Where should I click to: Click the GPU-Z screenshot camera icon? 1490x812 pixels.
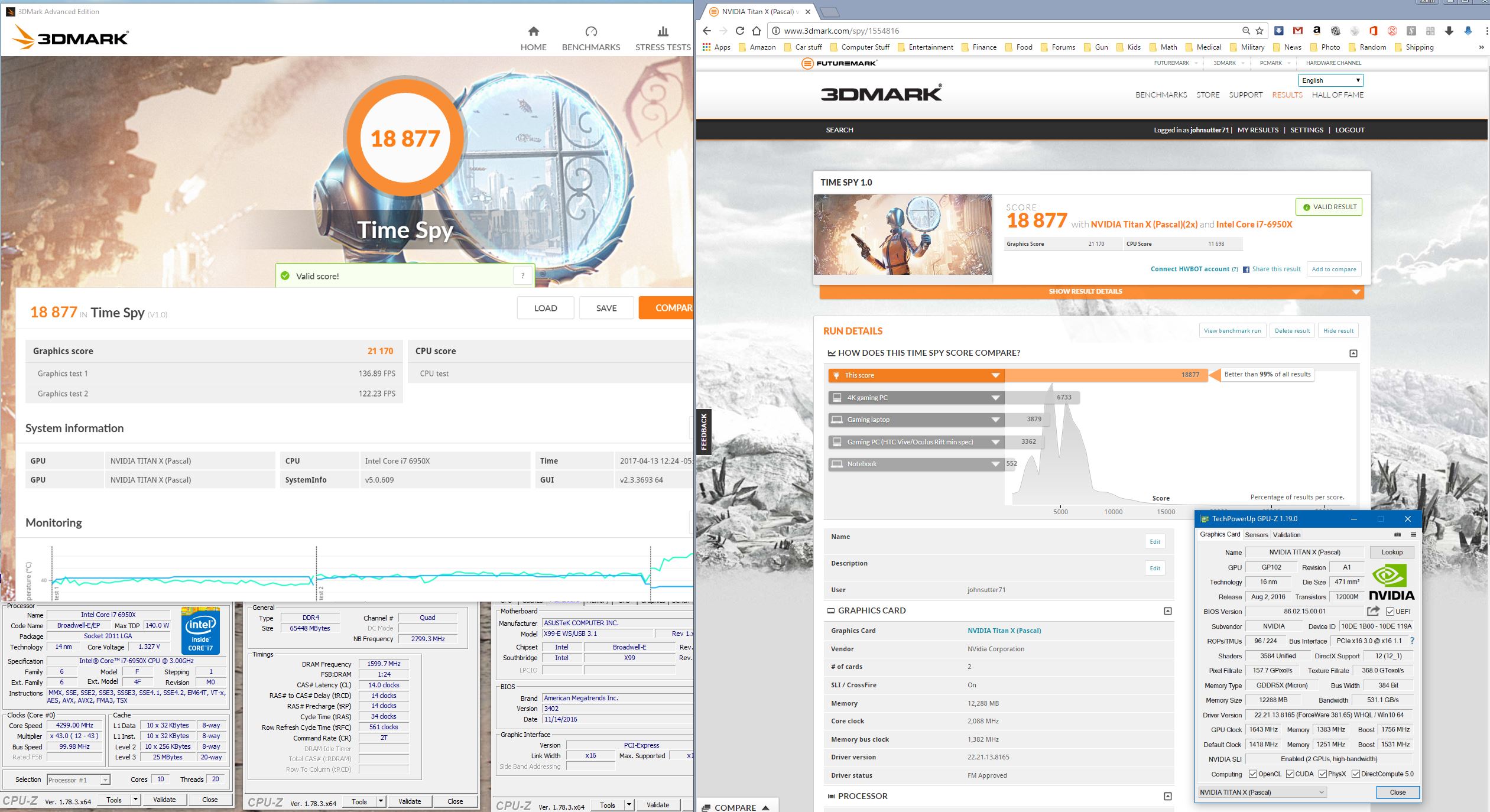click(1397, 534)
